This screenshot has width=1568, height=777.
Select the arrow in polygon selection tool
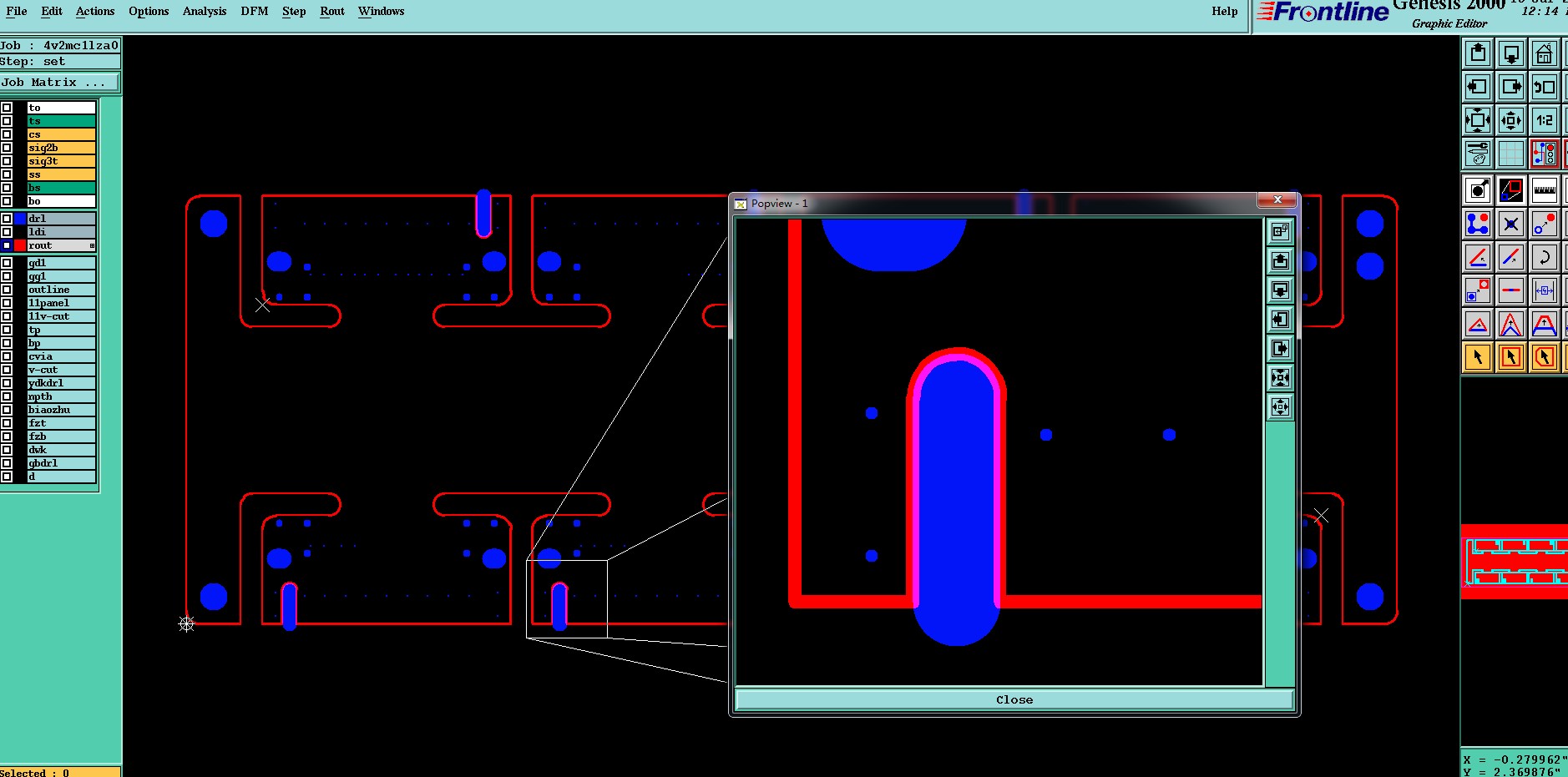coord(1545,357)
